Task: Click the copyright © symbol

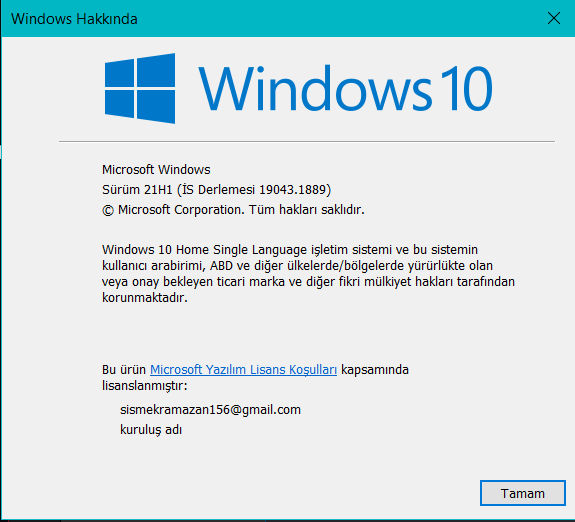Action: [108, 210]
